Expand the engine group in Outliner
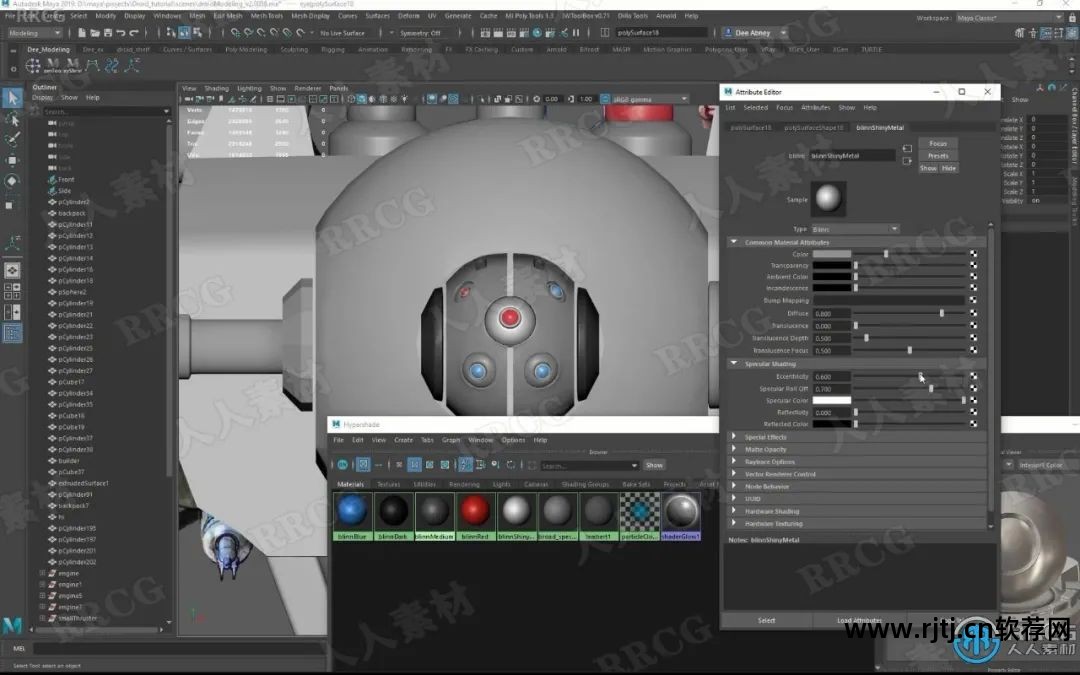The width and height of the screenshot is (1080, 675). click(42, 573)
